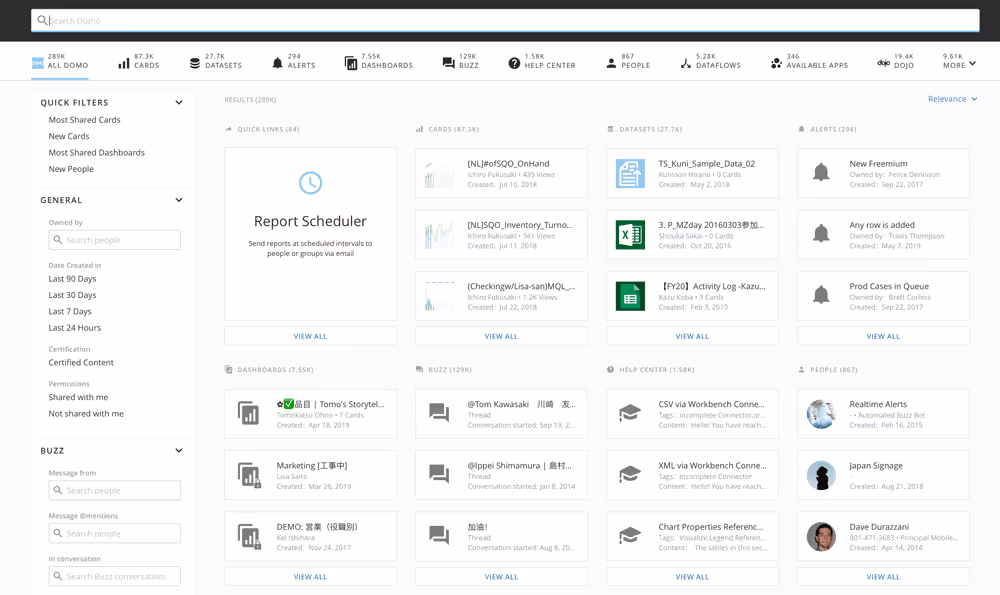The height and width of the screenshot is (595, 1000).
Task: Click the bell icon for Prod Cases in Queue
Action: [x=821, y=295]
